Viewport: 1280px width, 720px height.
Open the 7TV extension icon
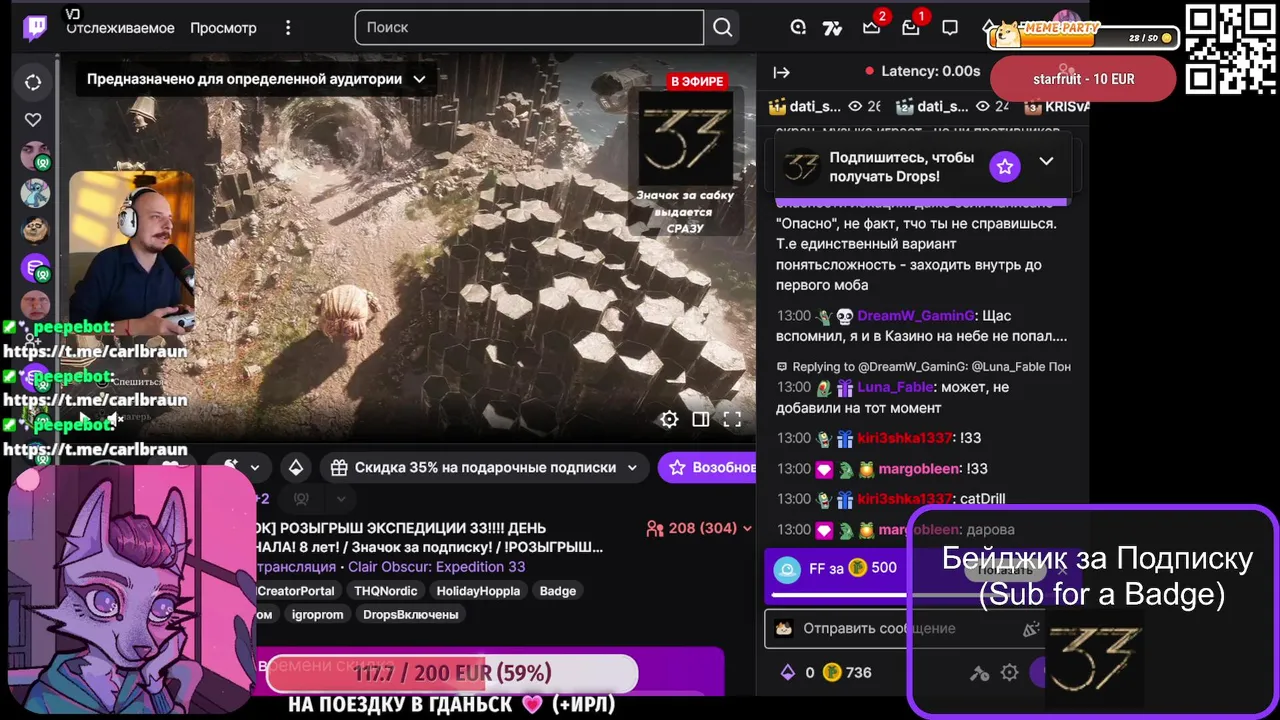point(832,28)
